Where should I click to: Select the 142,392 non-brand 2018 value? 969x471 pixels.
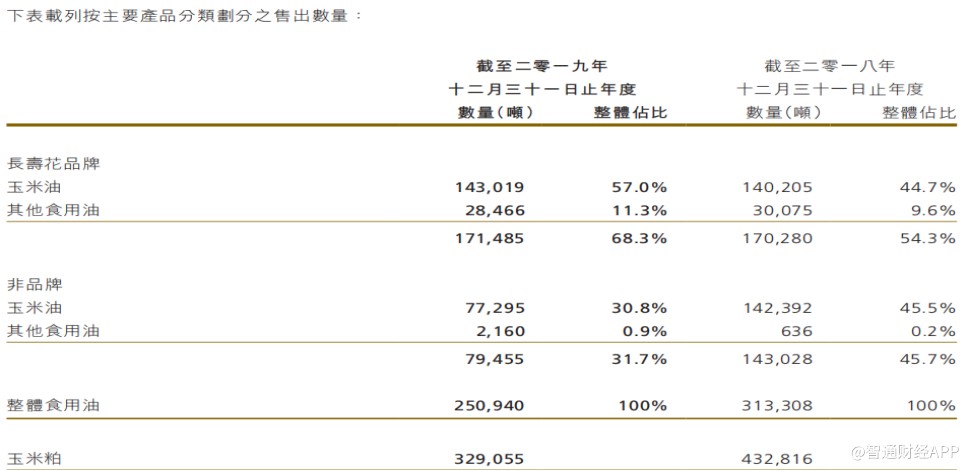click(777, 307)
